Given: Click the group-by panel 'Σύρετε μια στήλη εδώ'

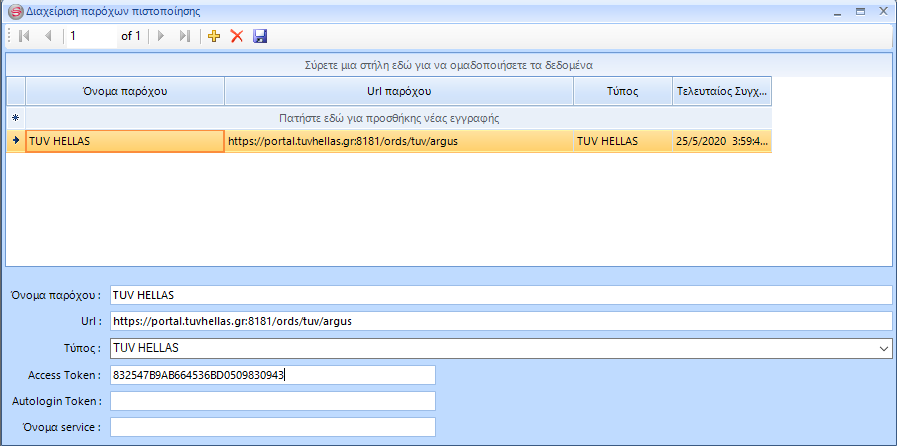Looking at the screenshot, I should [x=448, y=65].
